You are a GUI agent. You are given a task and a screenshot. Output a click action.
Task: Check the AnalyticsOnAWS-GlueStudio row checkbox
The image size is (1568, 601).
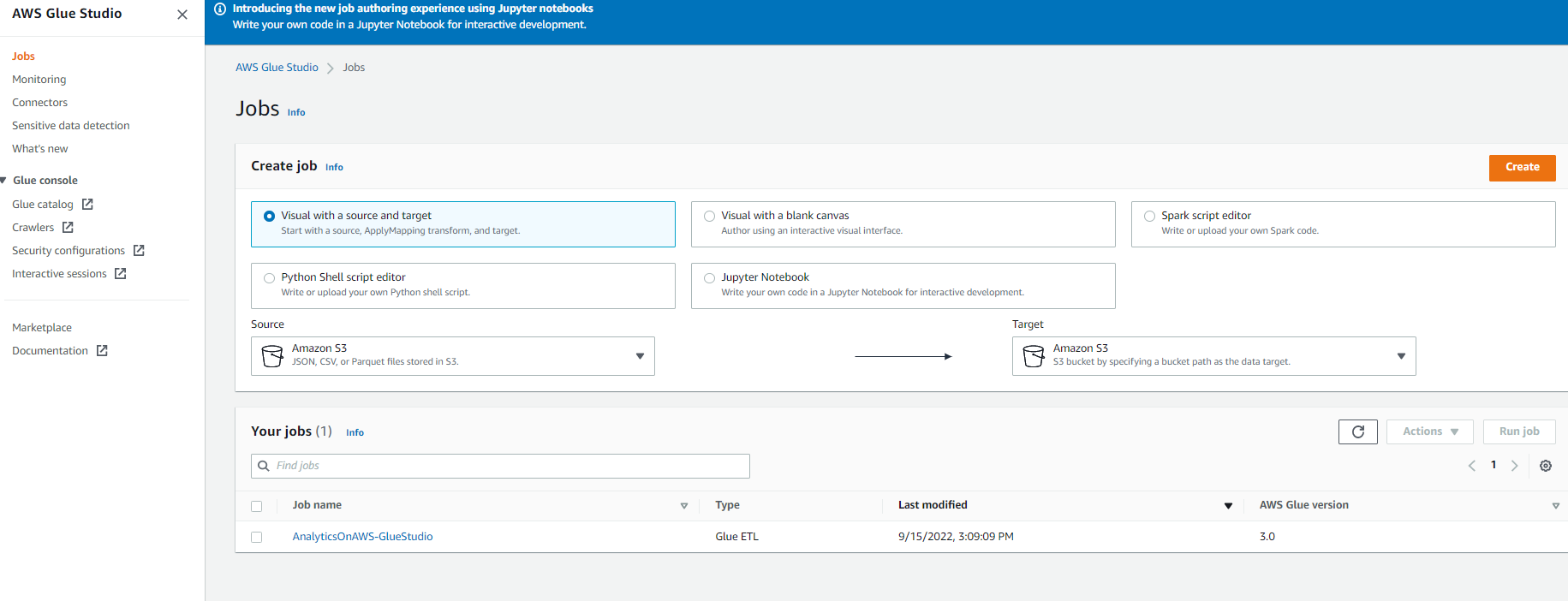pyautogui.click(x=256, y=537)
